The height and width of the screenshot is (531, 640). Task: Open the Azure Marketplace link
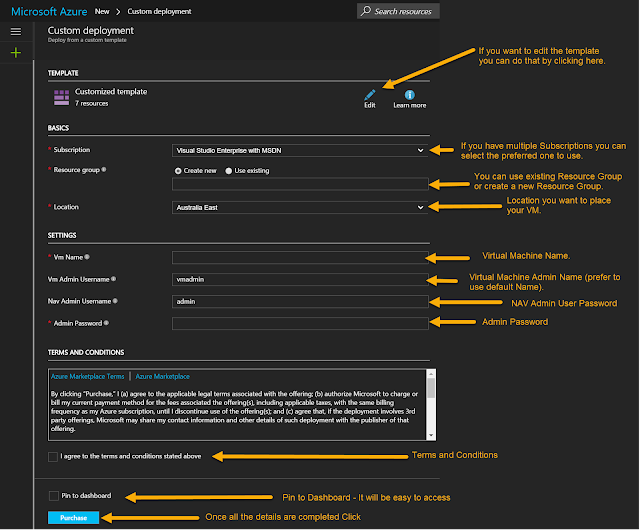coord(162,377)
